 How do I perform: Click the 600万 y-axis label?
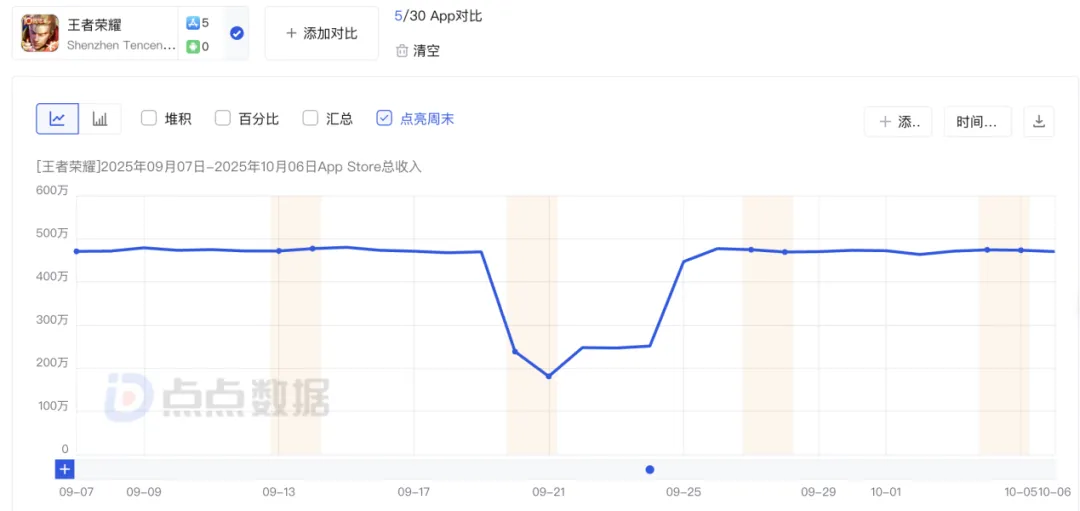pyautogui.click(x=52, y=191)
